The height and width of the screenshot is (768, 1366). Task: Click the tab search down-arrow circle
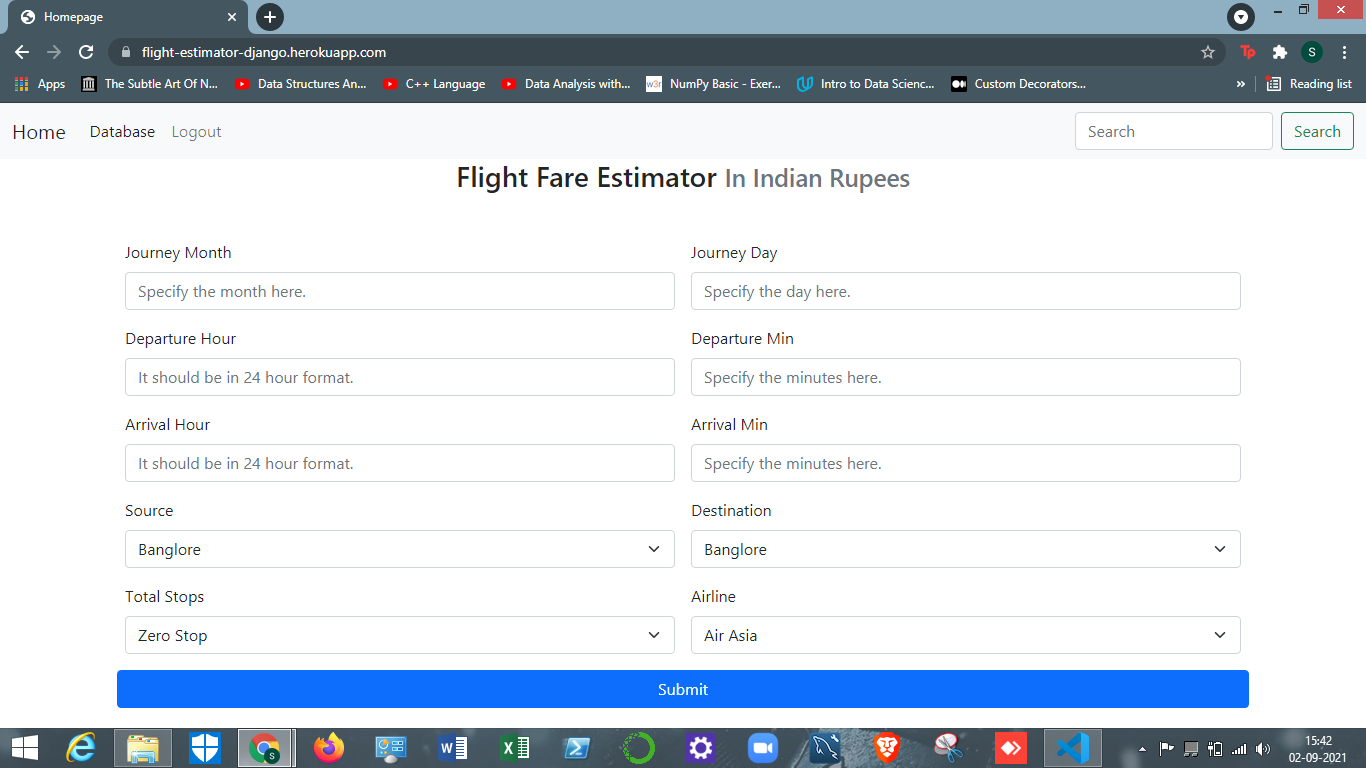click(1240, 17)
